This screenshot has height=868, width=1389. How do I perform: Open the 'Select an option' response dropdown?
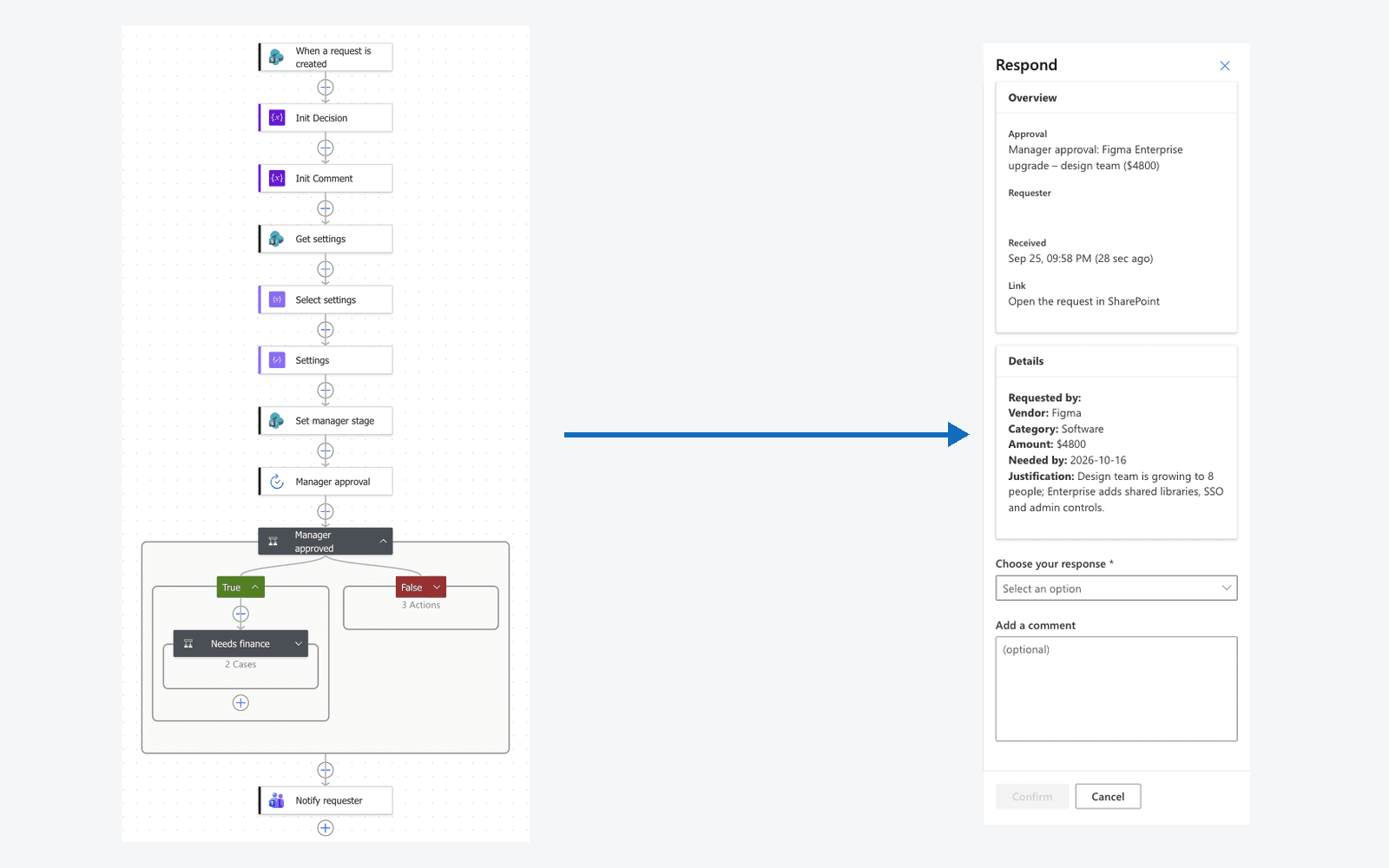point(1116,589)
